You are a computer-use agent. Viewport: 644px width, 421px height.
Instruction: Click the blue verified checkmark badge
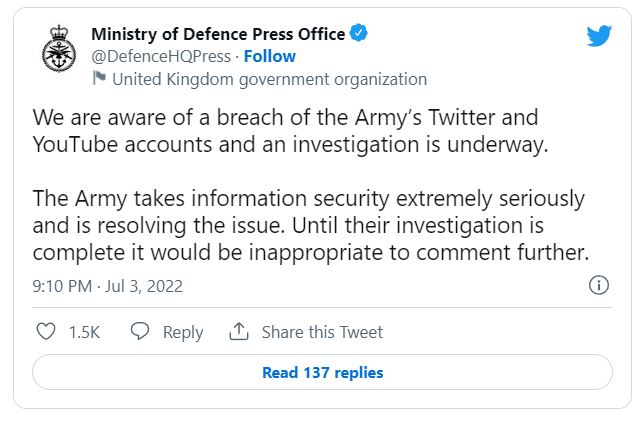[359, 33]
